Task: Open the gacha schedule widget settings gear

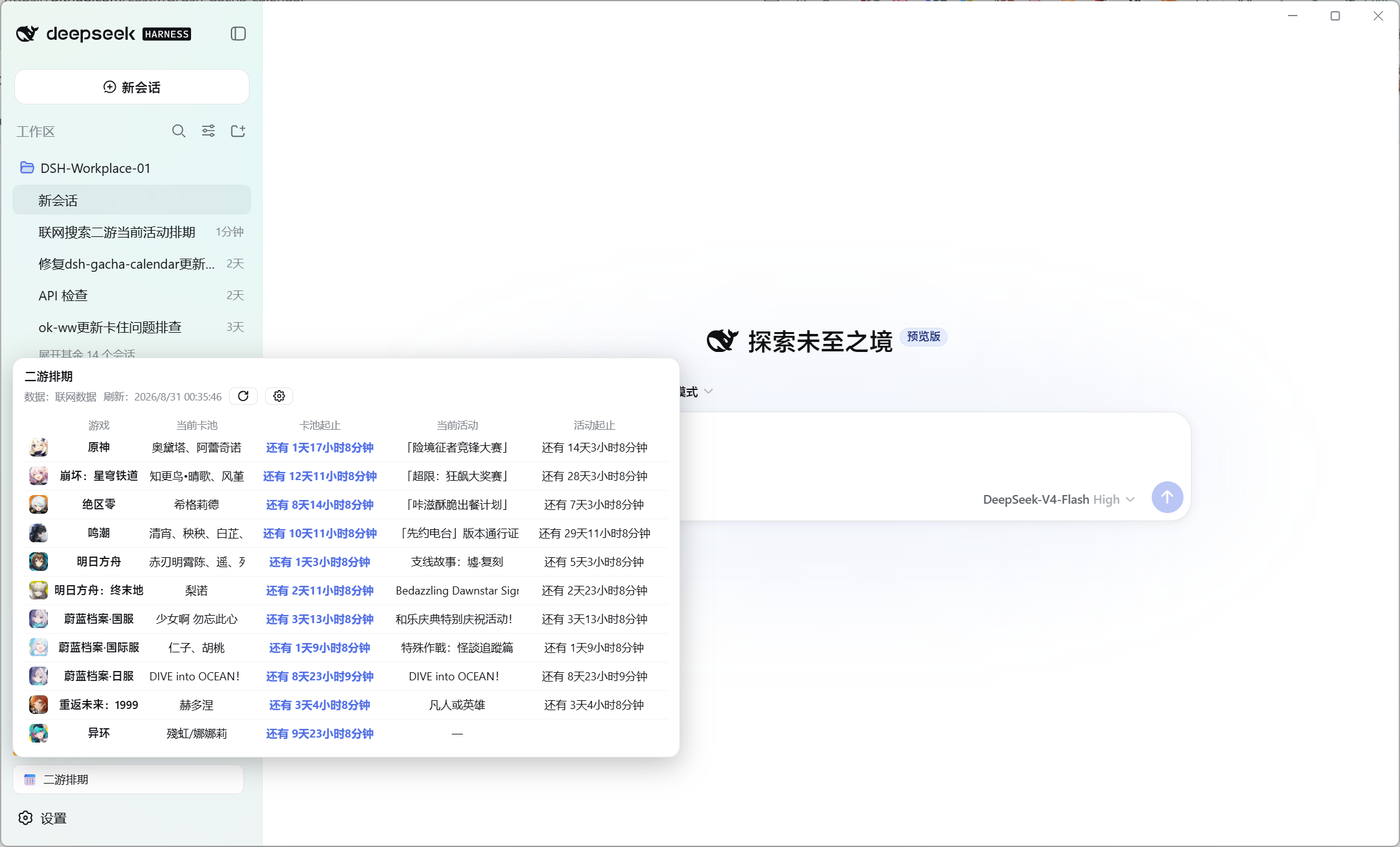Action: [x=279, y=396]
